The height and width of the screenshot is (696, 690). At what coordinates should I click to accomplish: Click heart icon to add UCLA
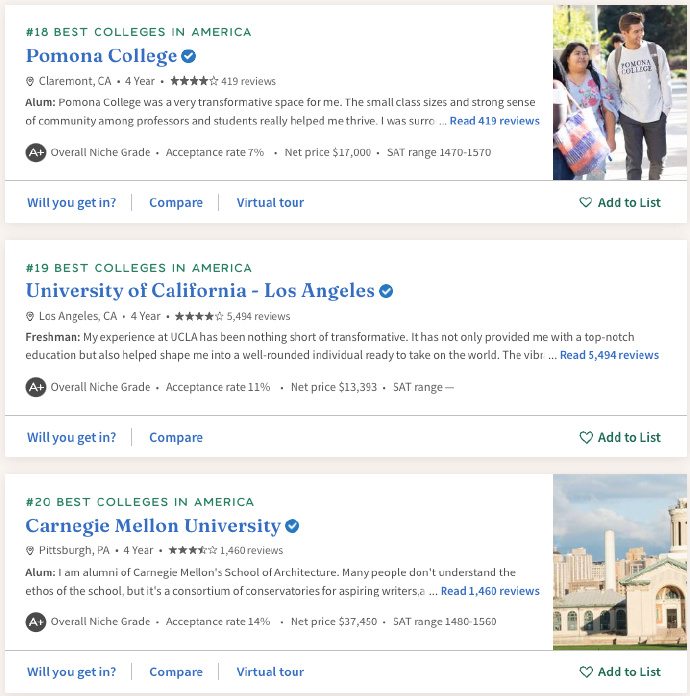pyautogui.click(x=586, y=437)
